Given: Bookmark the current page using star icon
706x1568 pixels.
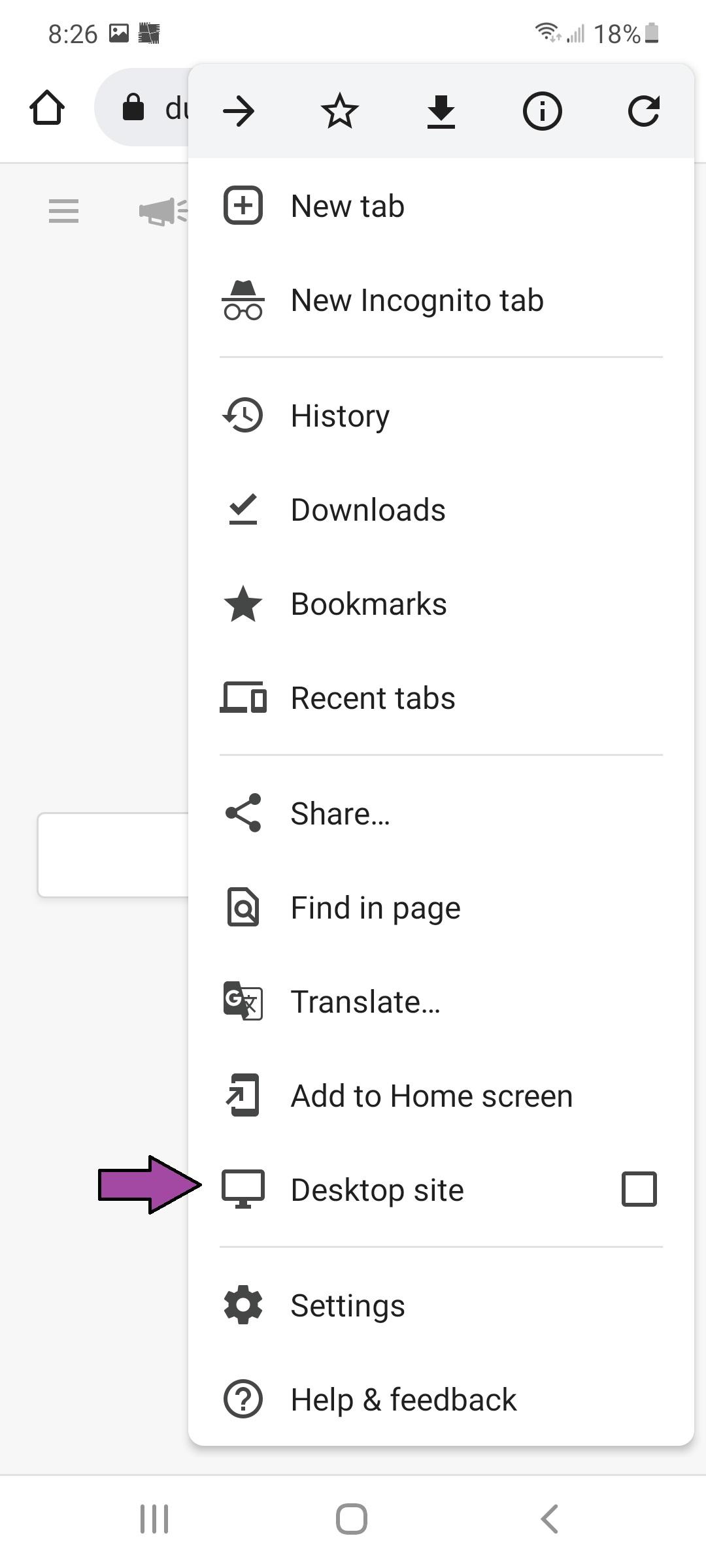Looking at the screenshot, I should tap(339, 110).
